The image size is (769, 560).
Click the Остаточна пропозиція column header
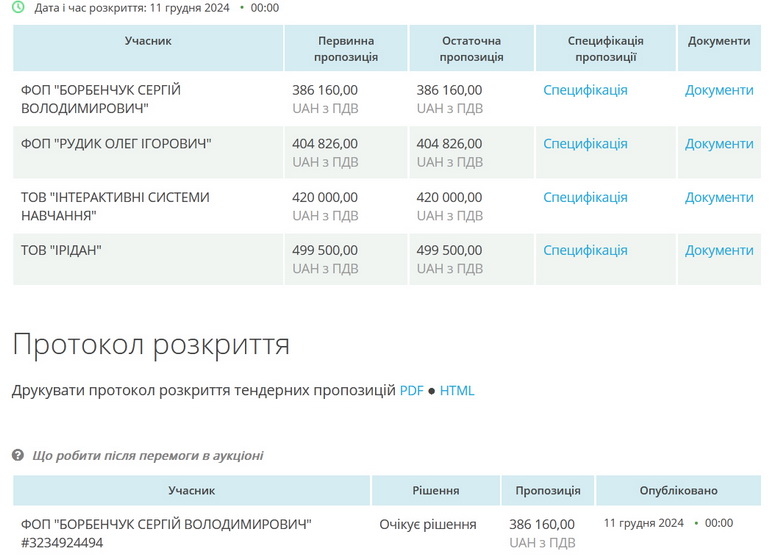click(471, 49)
